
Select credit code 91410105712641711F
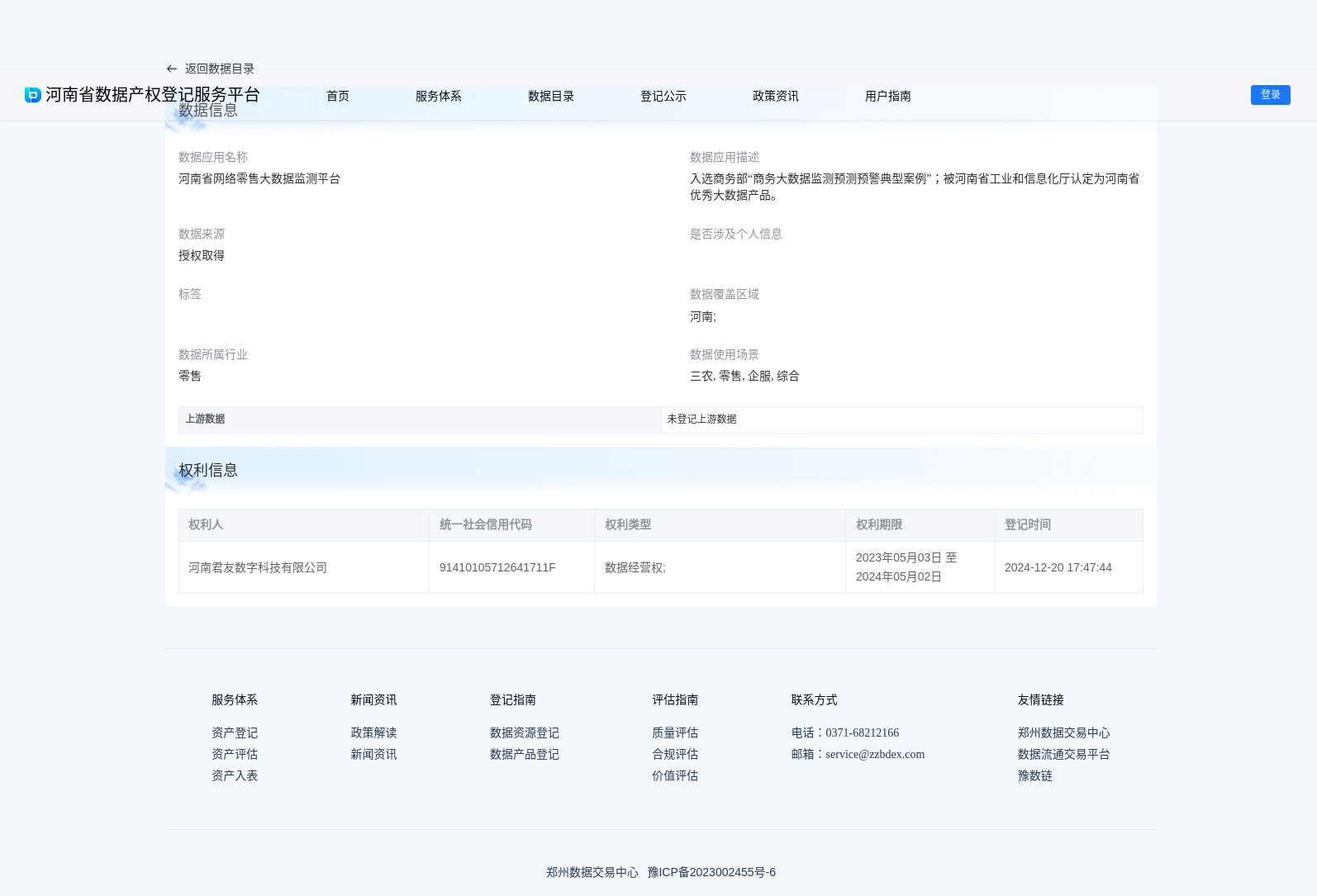point(497,567)
